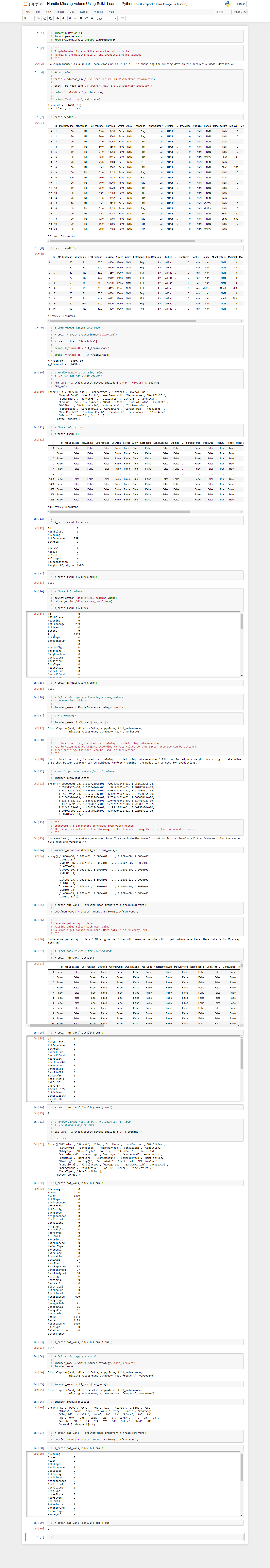This screenshot has height=1568, width=270.
Task: Interrupt the kernel with the stop icon
Action: pos(81,18)
